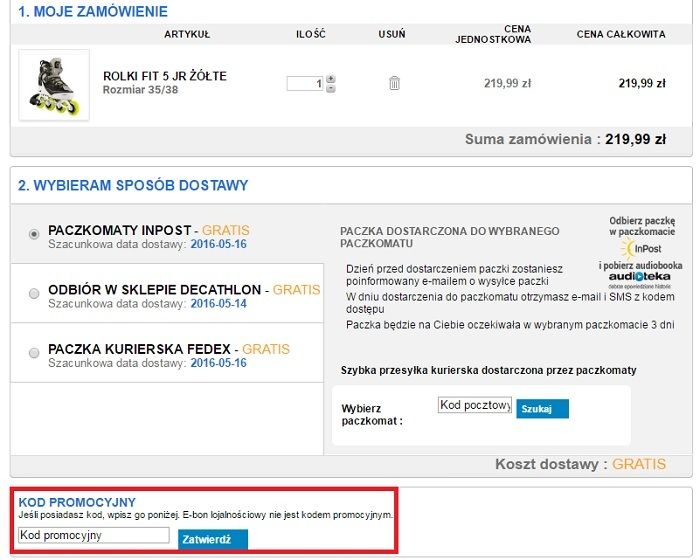Increase quantity with the plus stepper
700x560 pixels.
[330, 79]
